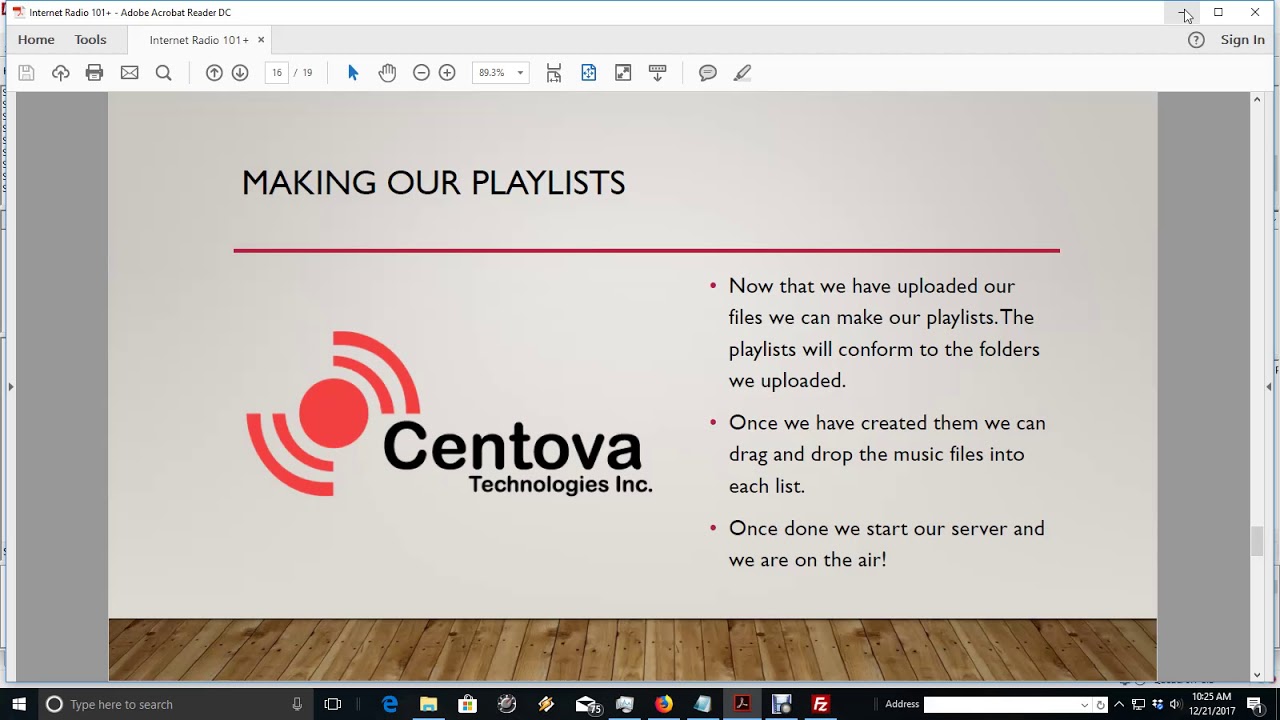Click "drag and drop the music files" text
The image size is (1280, 720).
[x=855, y=454]
